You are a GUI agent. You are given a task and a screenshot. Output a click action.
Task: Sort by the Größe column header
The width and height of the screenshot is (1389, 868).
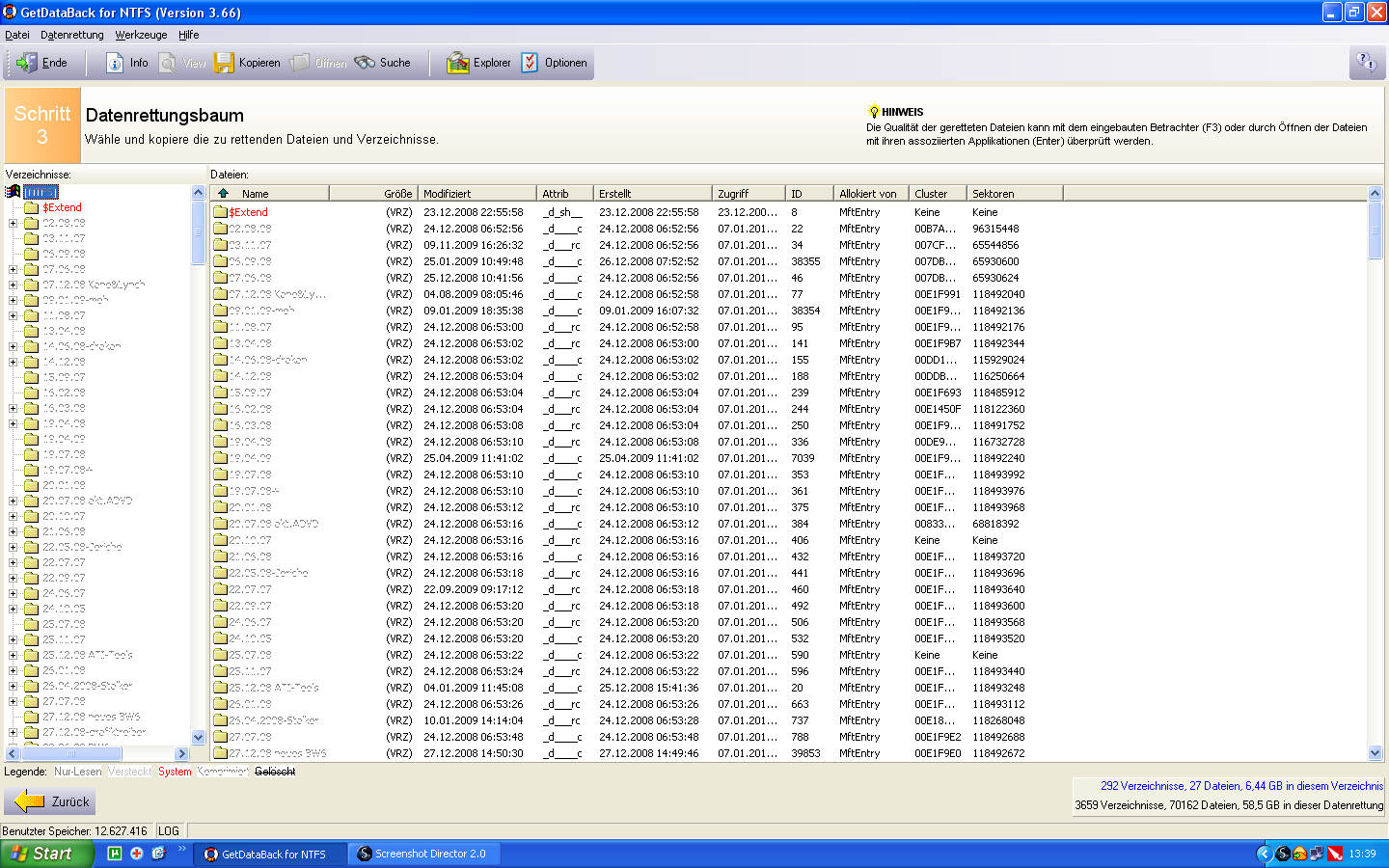pos(373,193)
